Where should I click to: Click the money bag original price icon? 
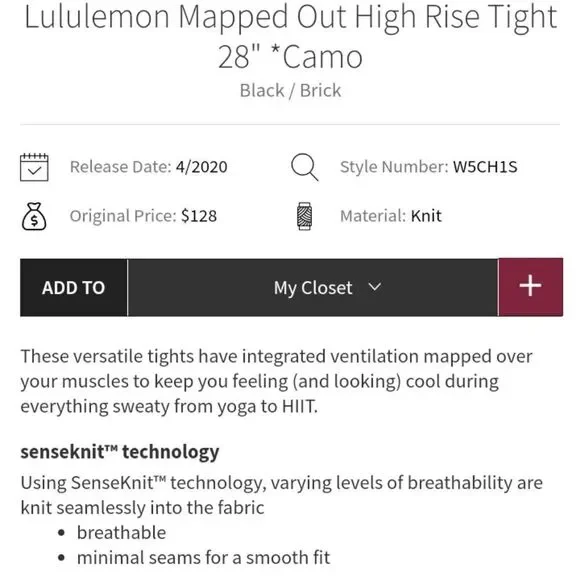[34, 216]
